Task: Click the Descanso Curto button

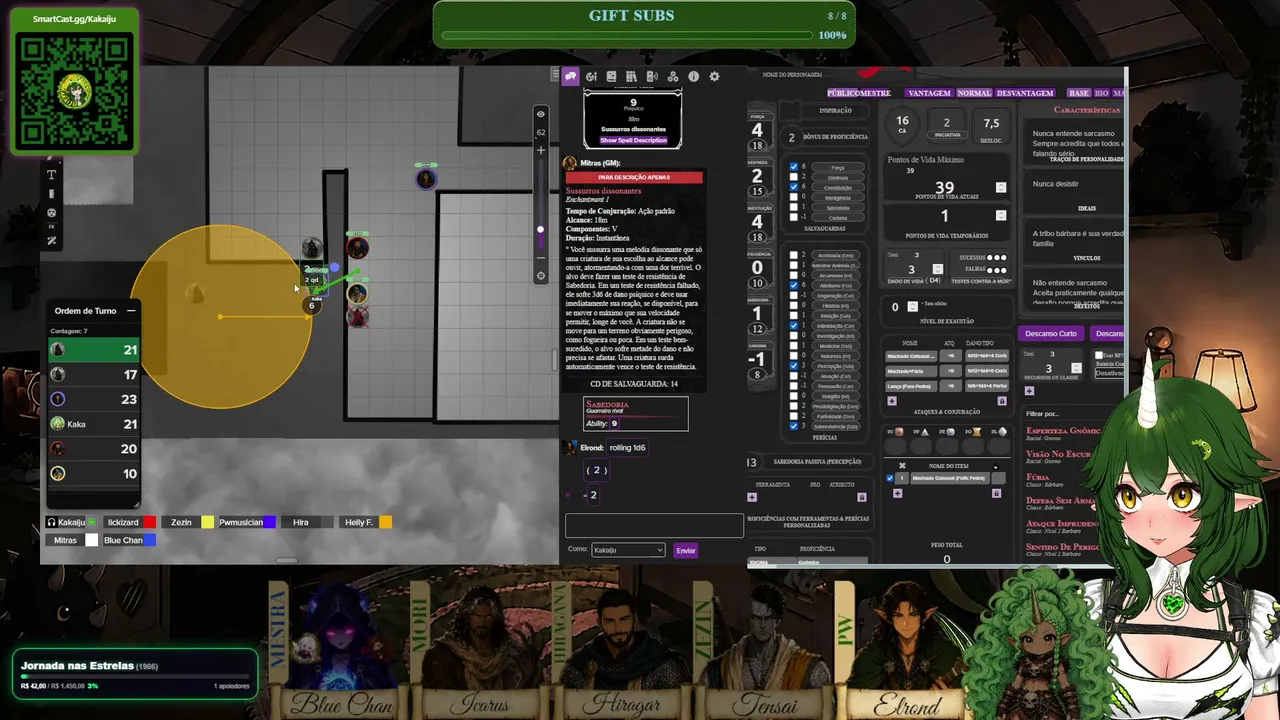Action: (x=1051, y=333)
